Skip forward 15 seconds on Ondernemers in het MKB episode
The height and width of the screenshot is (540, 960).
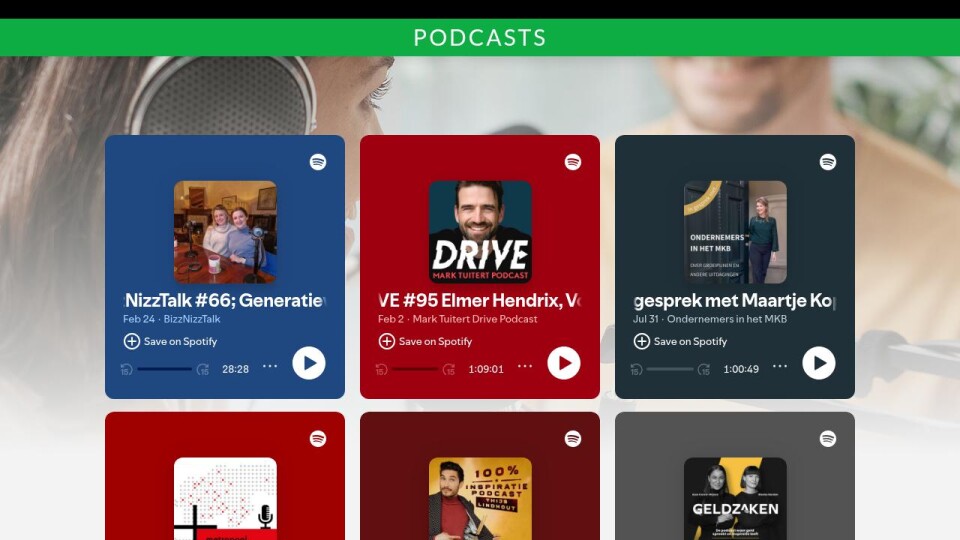tap(704, 369)
